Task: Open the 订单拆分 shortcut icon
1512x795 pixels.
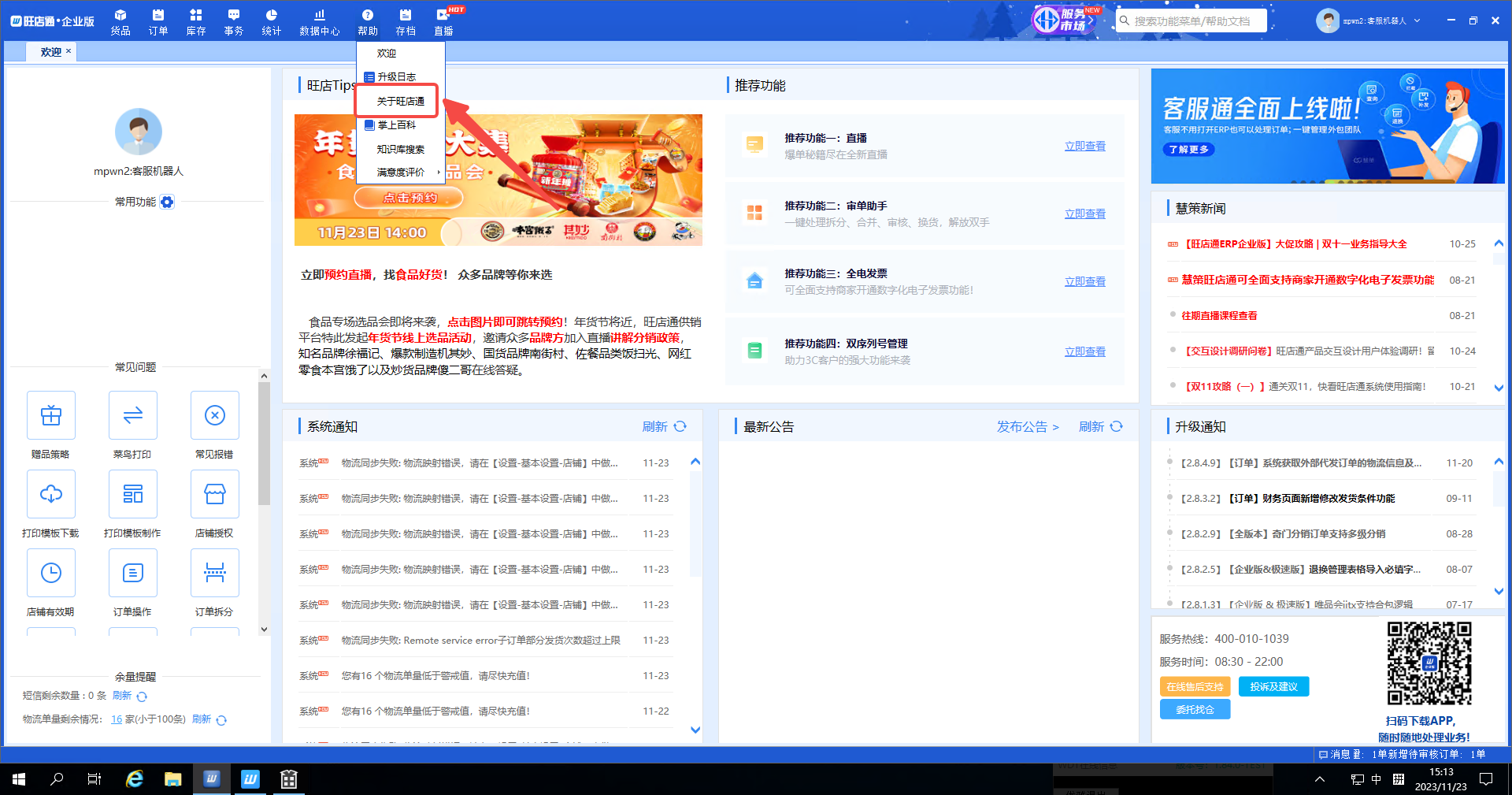Action: pos(215,573)
